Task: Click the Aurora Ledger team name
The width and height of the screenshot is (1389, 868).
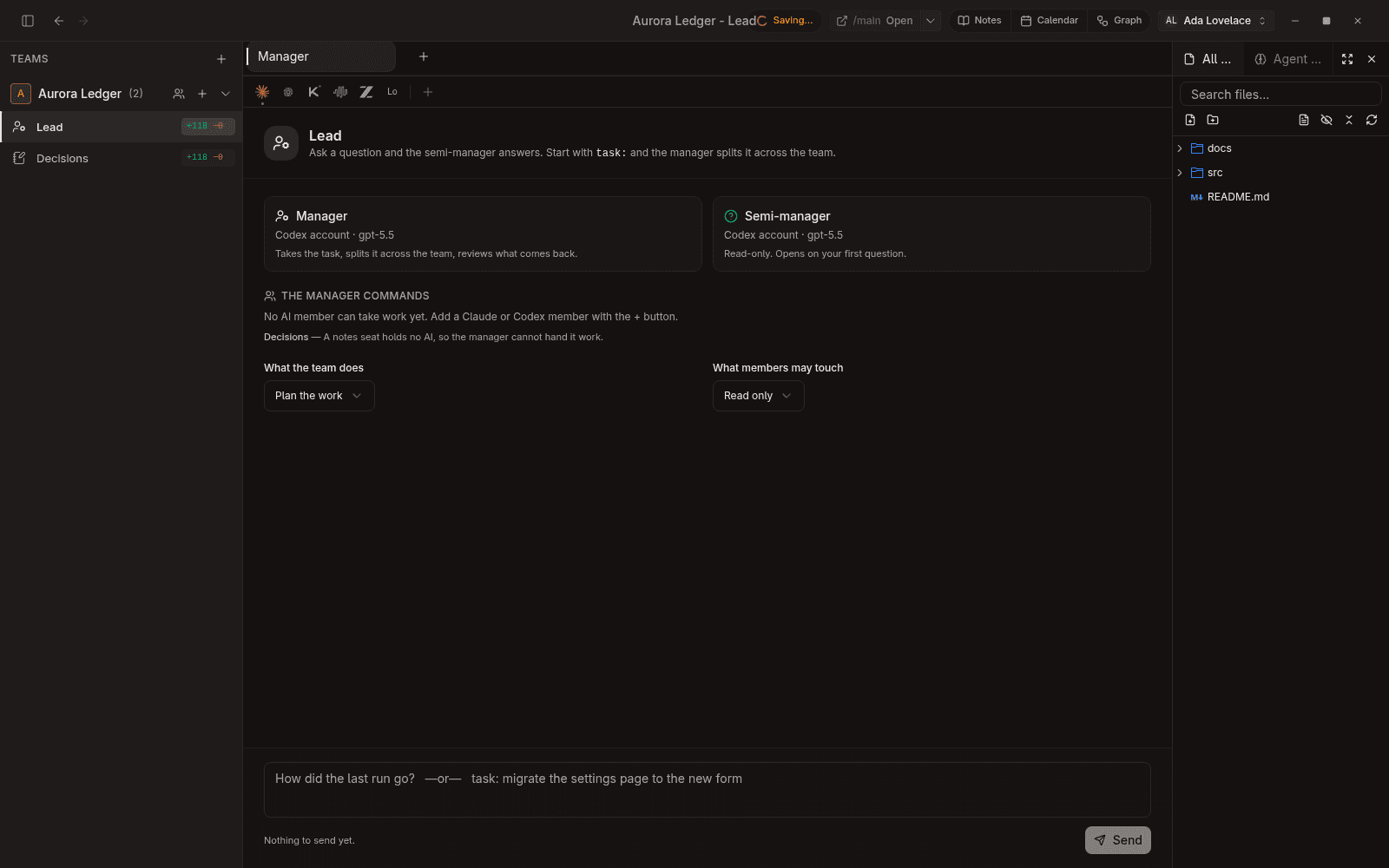Action: (x=80, y=94)
